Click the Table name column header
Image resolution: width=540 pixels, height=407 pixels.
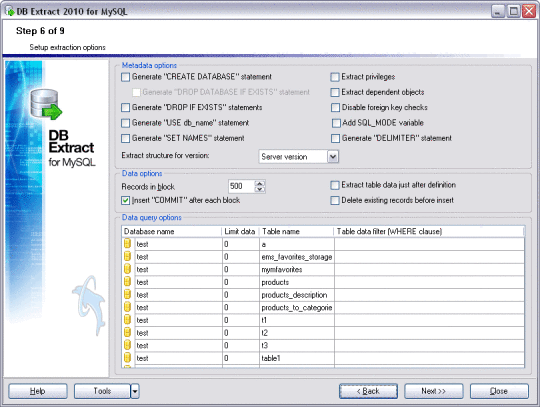coord(297,231)
